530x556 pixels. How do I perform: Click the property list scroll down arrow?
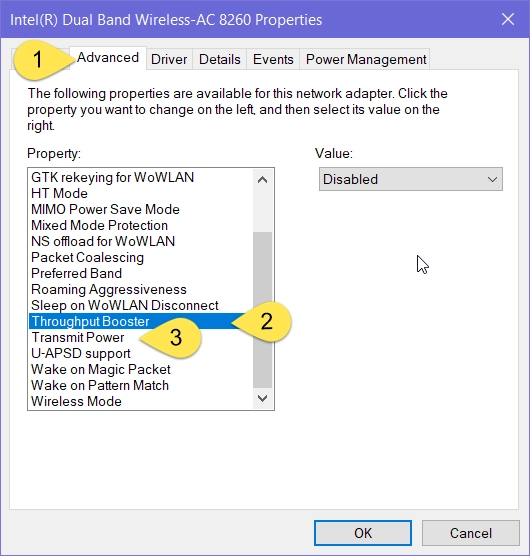click(262, 398)
